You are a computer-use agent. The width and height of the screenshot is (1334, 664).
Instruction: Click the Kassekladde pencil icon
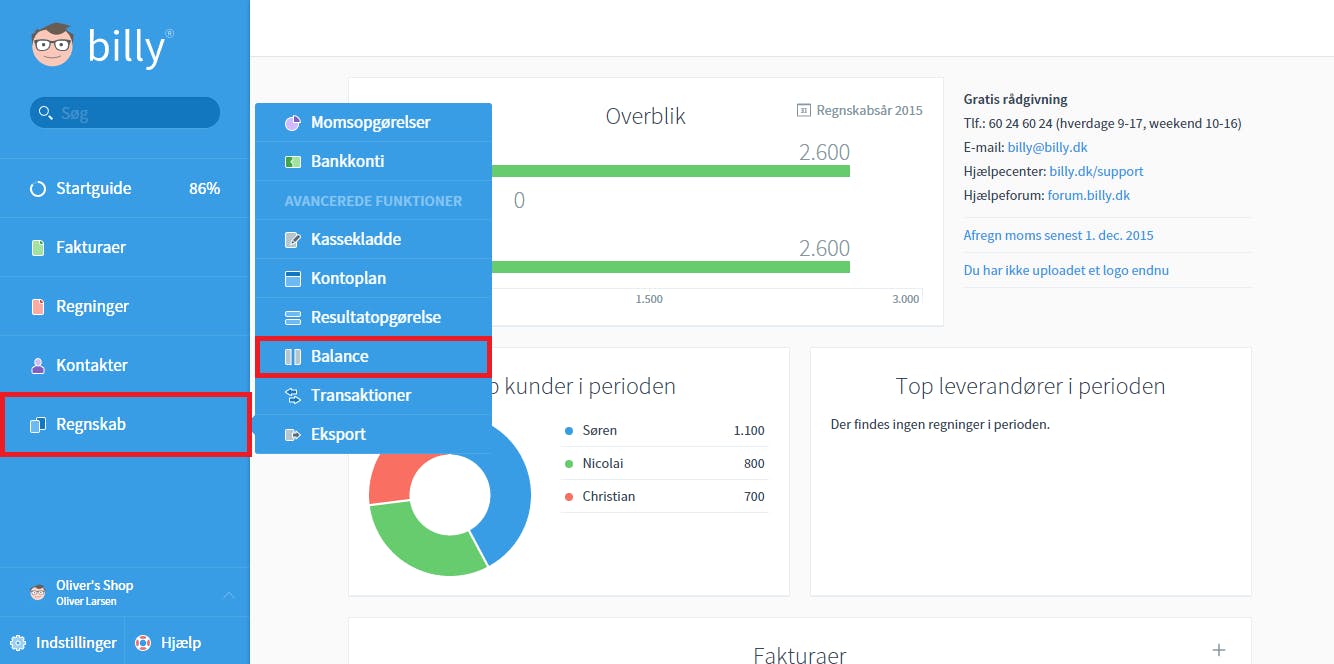click(293, 240)
